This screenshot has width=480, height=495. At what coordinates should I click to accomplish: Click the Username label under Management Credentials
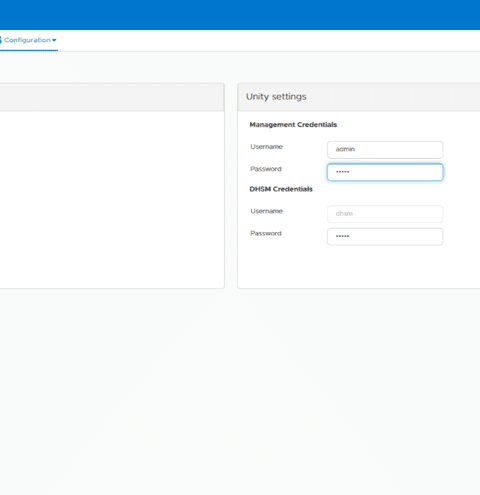pos(267,147)
